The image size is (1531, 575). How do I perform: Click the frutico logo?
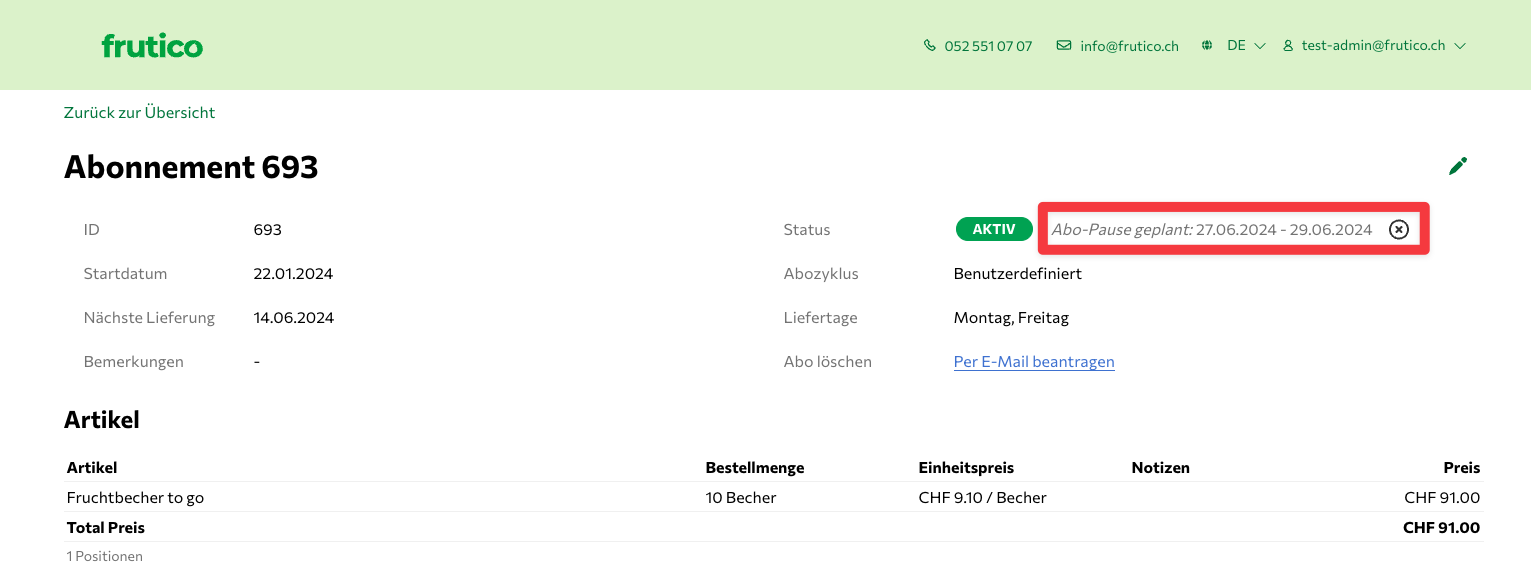click(152, 46)
